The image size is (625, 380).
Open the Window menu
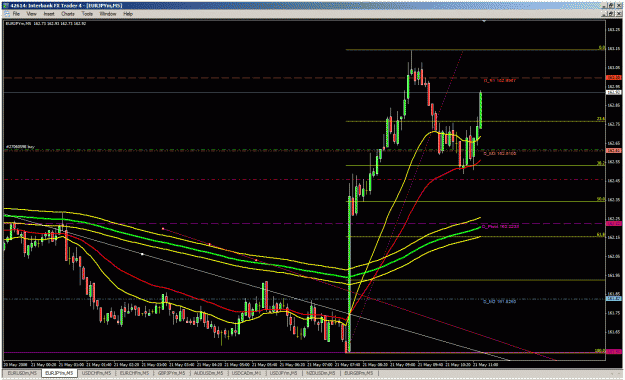[x=108, y=14]
